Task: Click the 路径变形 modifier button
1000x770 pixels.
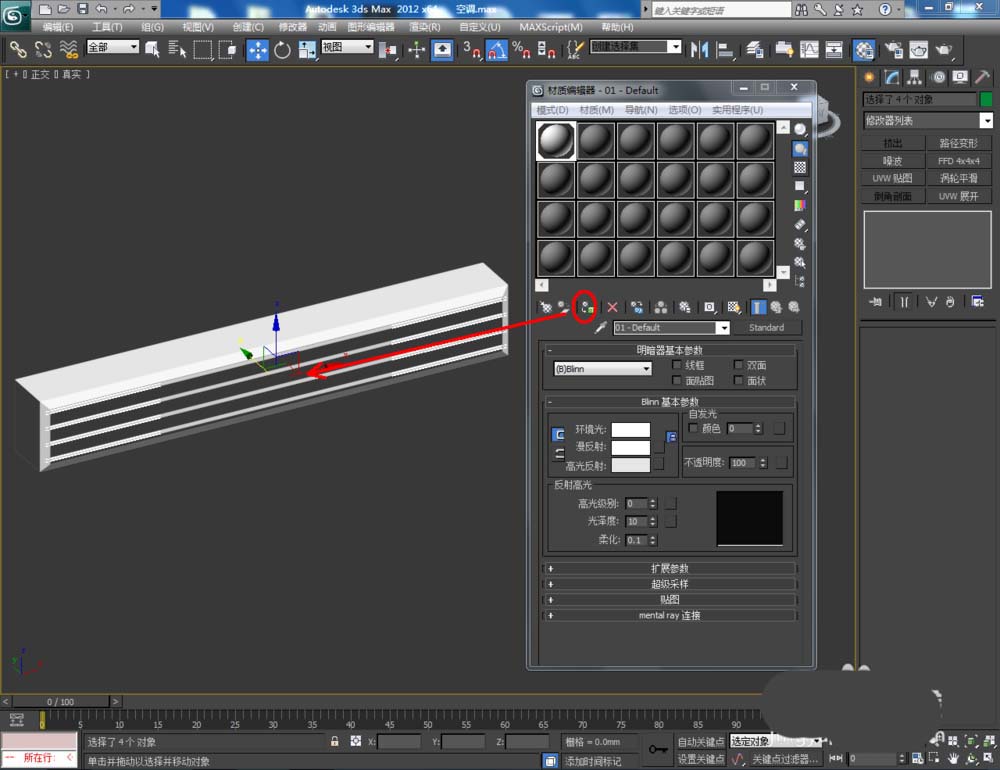Action: tap(959, 143)
